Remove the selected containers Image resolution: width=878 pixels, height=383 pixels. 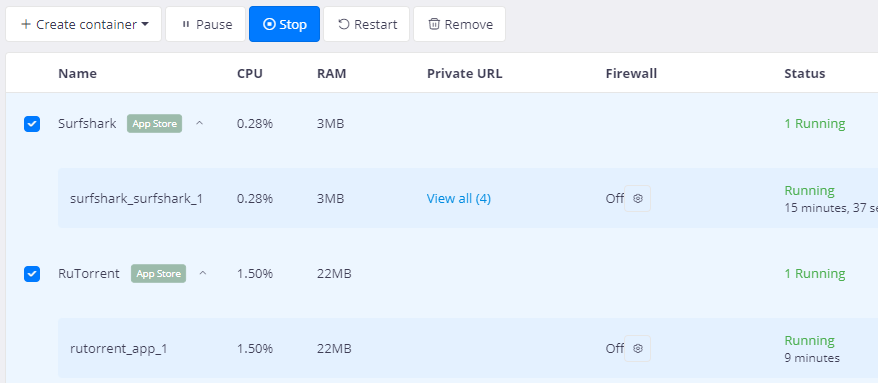coord(459,24)
